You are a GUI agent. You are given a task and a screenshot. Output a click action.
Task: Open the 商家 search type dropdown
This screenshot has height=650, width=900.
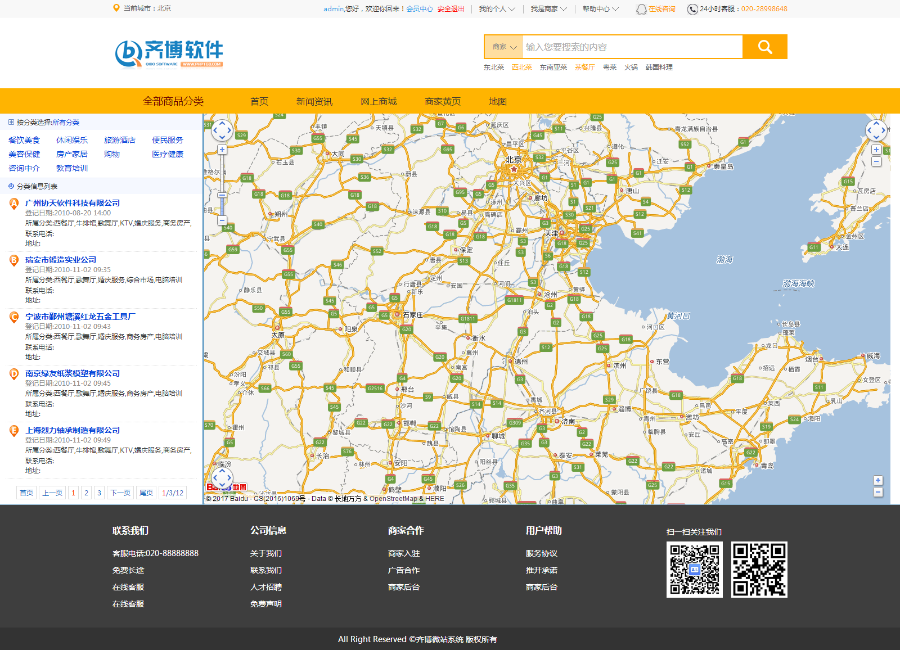click(x=504, y=47)
